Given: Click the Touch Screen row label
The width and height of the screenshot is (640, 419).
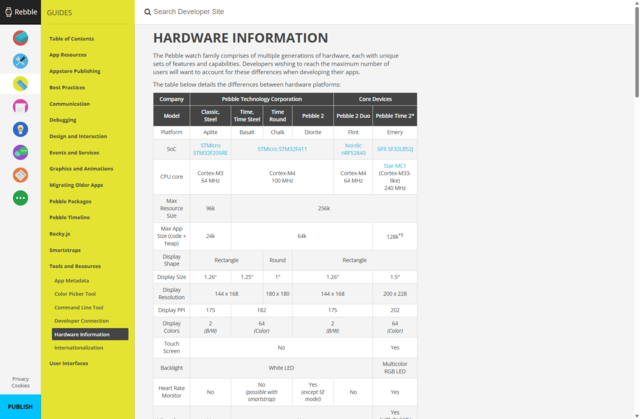Looking at the screenshot, I should click(x=171, y=347).
